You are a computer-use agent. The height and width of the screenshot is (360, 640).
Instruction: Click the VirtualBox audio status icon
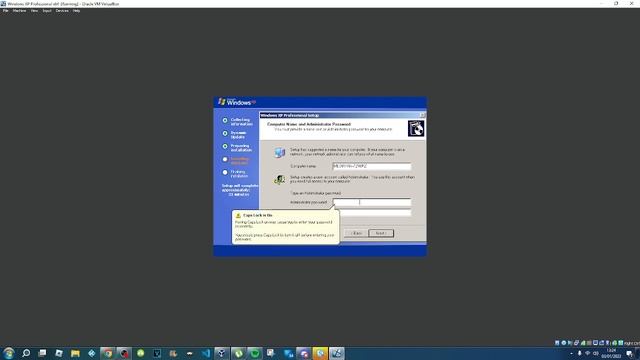point(570,343)
